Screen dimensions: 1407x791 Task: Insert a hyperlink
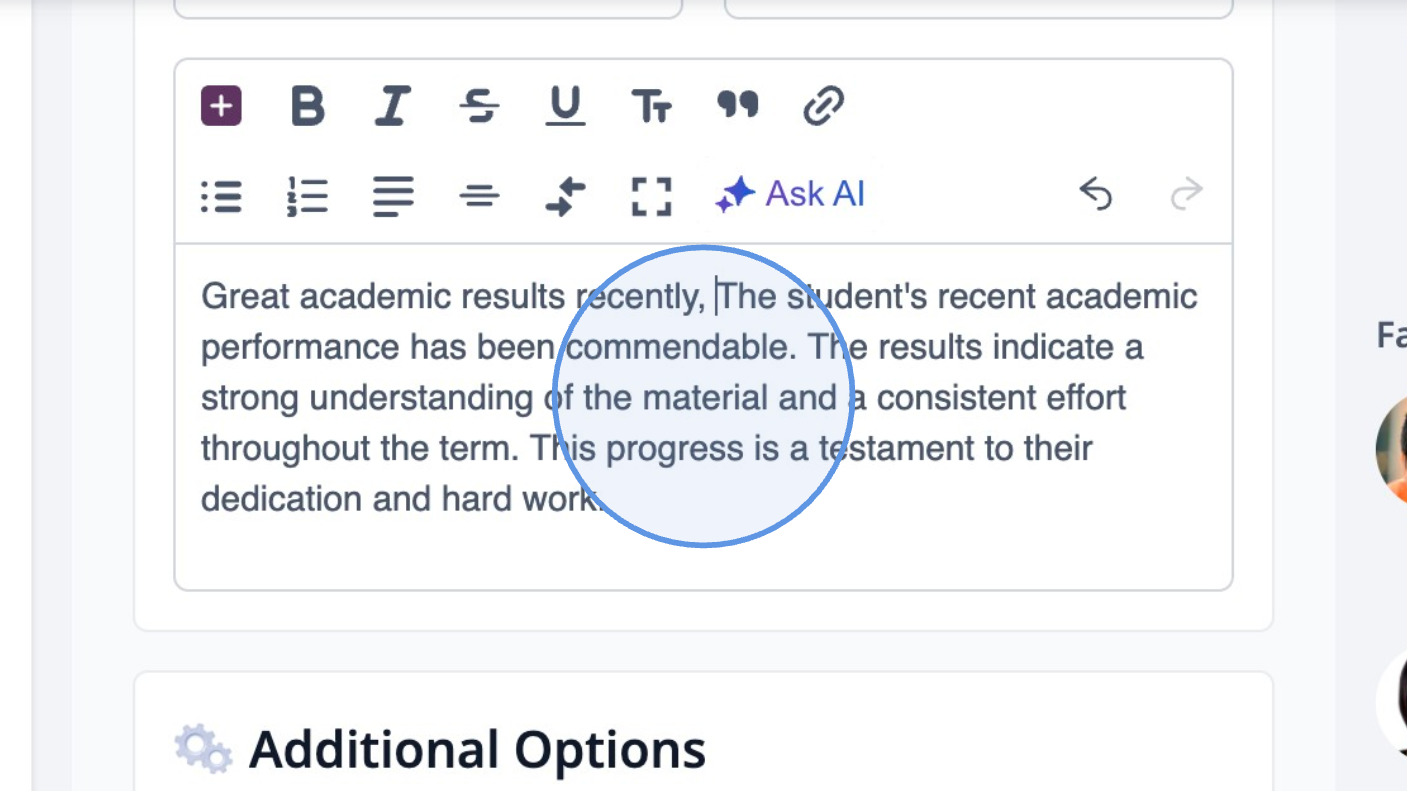(824, 104)
